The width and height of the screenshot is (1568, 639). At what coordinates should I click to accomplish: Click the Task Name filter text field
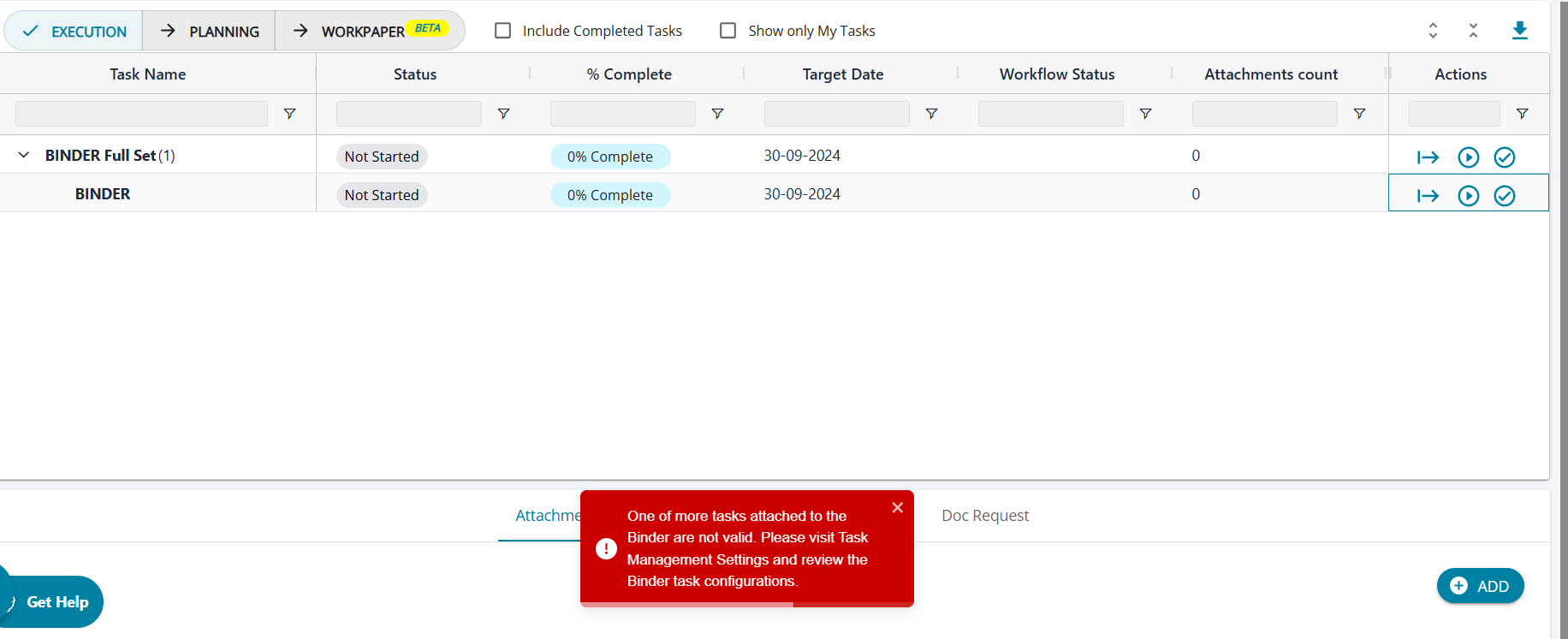(x=141, y=114)
